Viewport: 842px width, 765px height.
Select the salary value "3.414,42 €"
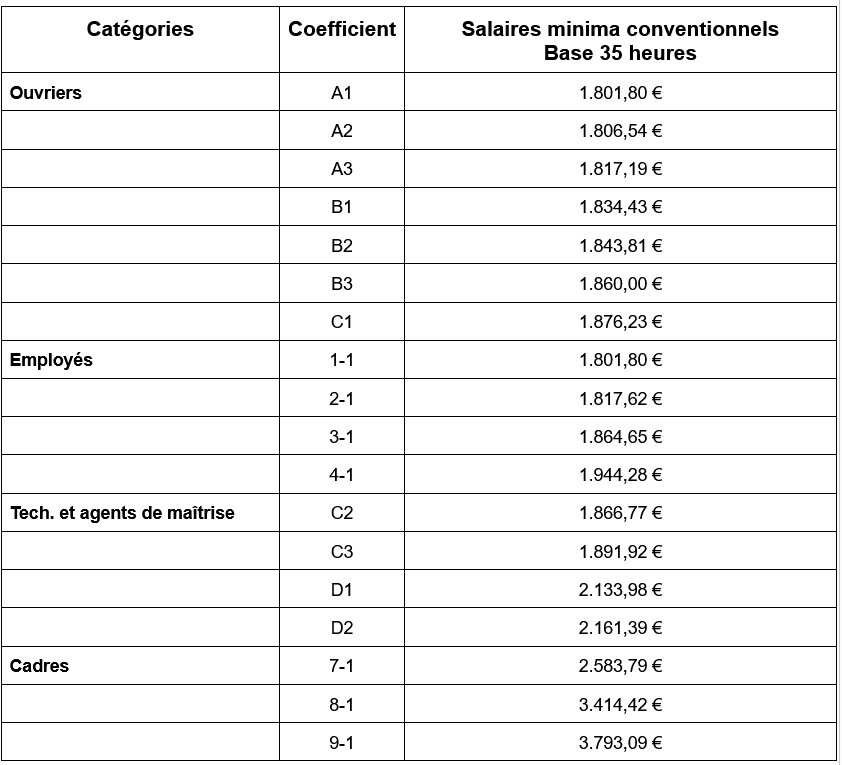(620, 704)
